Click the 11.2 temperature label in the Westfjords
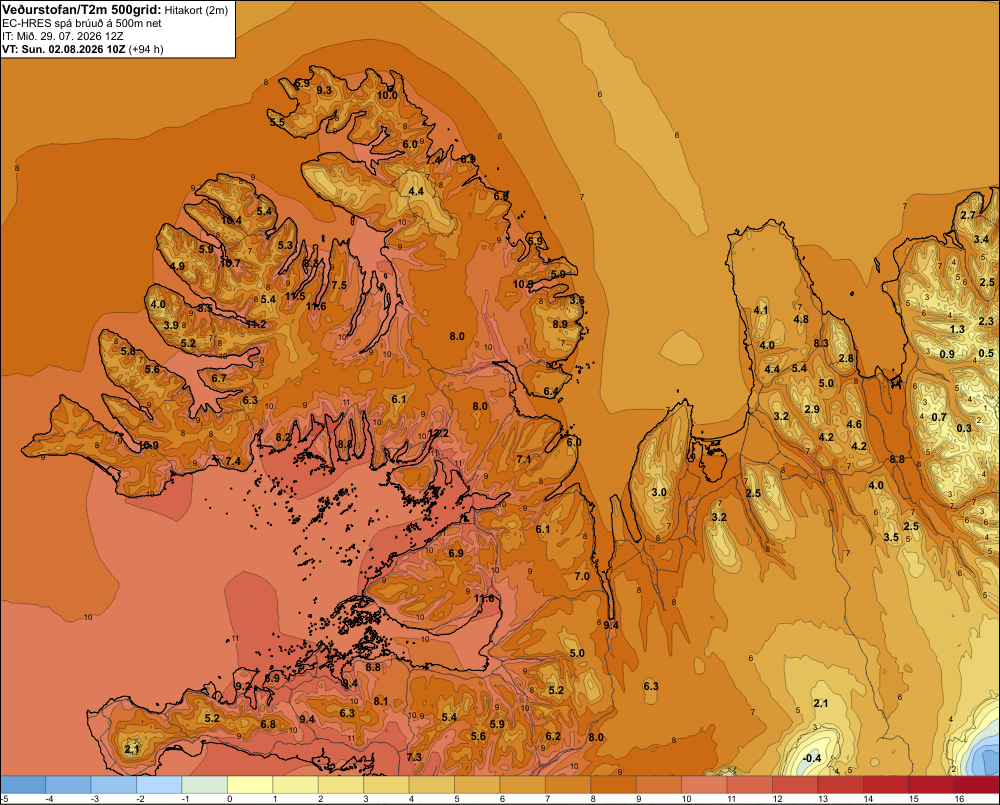Image resolution: width=1000 pixels, height=805 pixels. pyautogui.click(x=256, y=324)
